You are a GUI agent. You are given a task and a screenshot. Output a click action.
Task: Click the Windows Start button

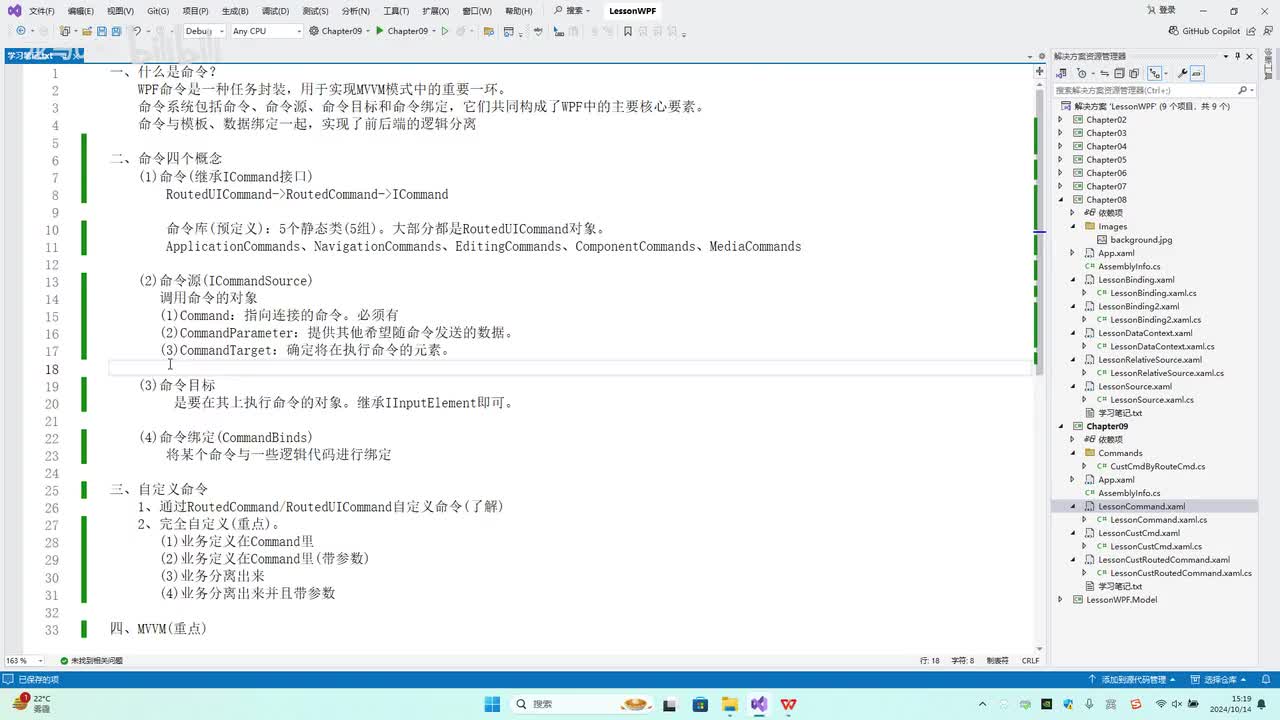click(x=492, y=704)
